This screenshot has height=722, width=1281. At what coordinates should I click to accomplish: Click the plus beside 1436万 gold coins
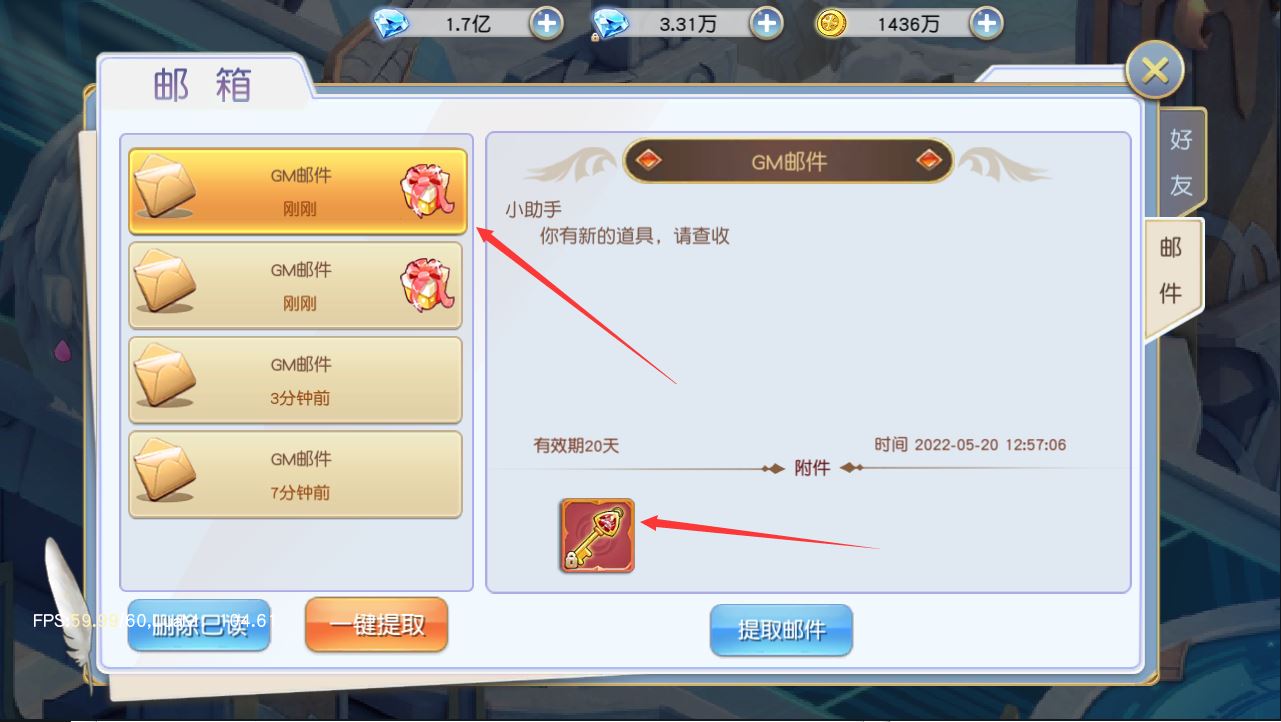click(986, 23)
